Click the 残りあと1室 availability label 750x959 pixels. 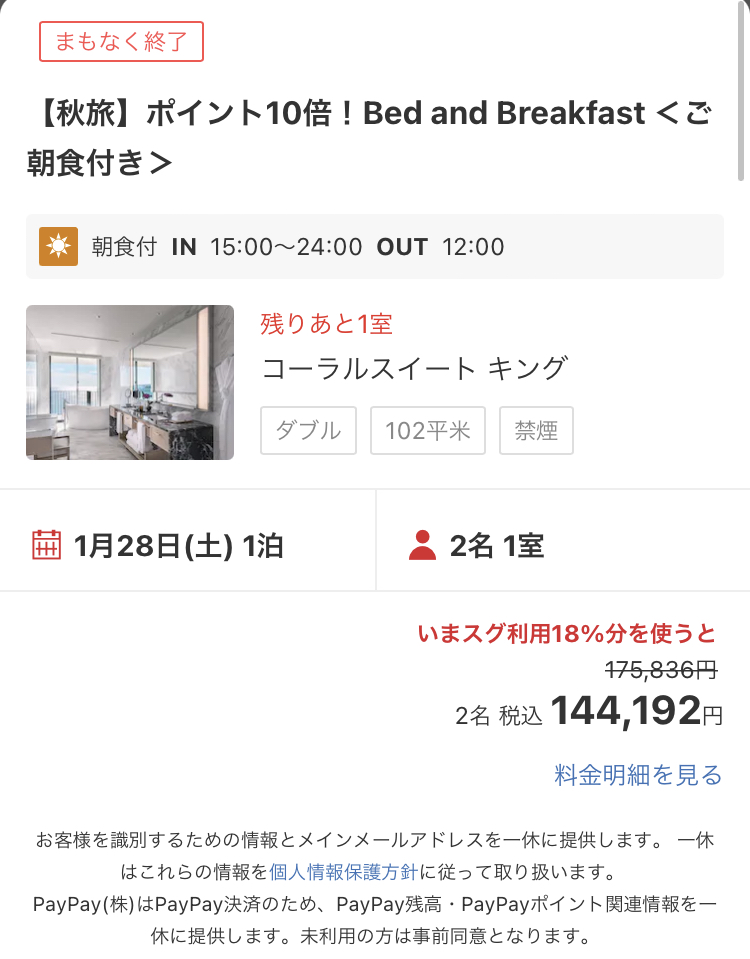pyautogui.click(x=326, y=324)
